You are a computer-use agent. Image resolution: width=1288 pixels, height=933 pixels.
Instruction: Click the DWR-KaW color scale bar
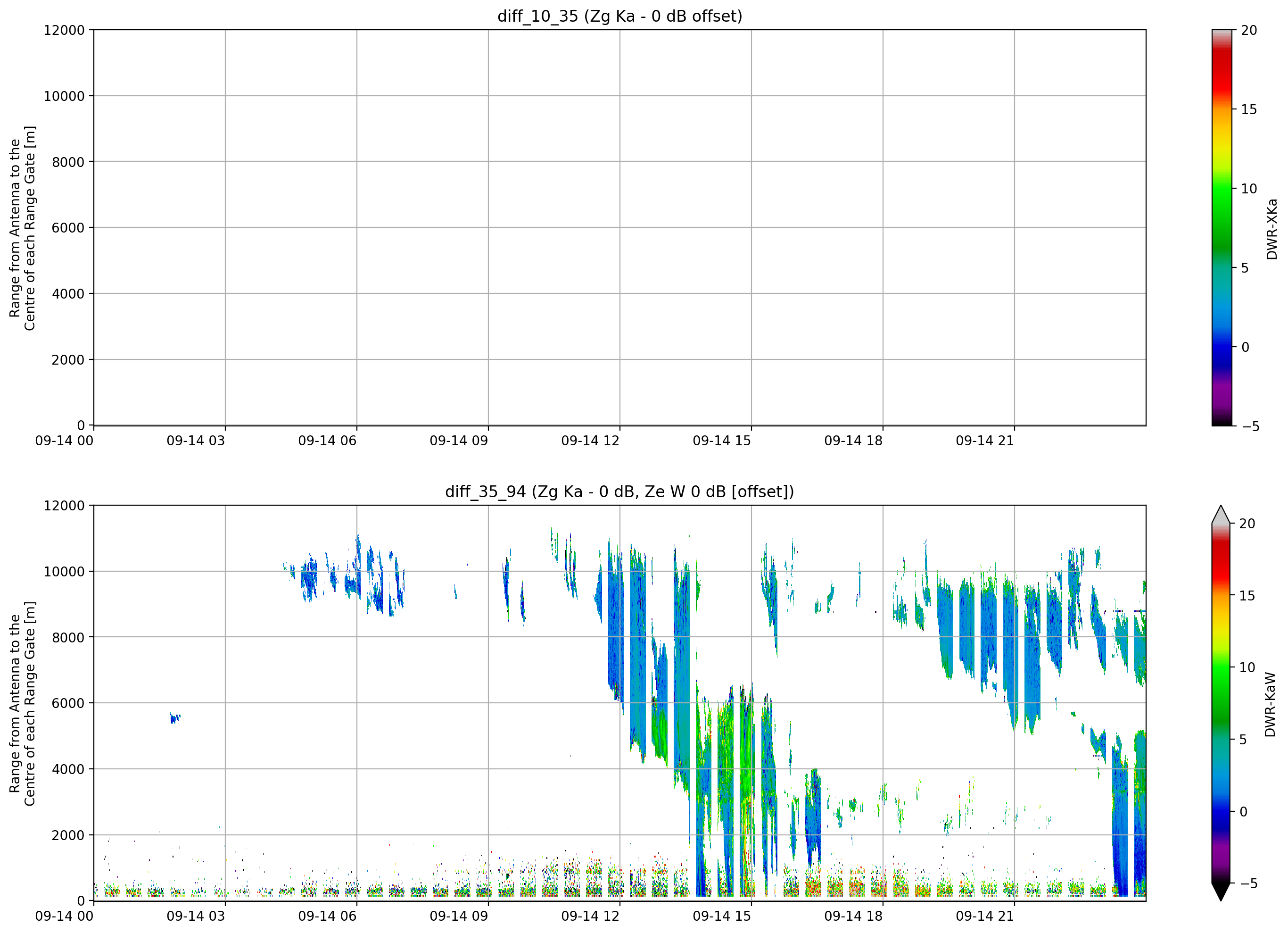click(x=1221, y=703)
